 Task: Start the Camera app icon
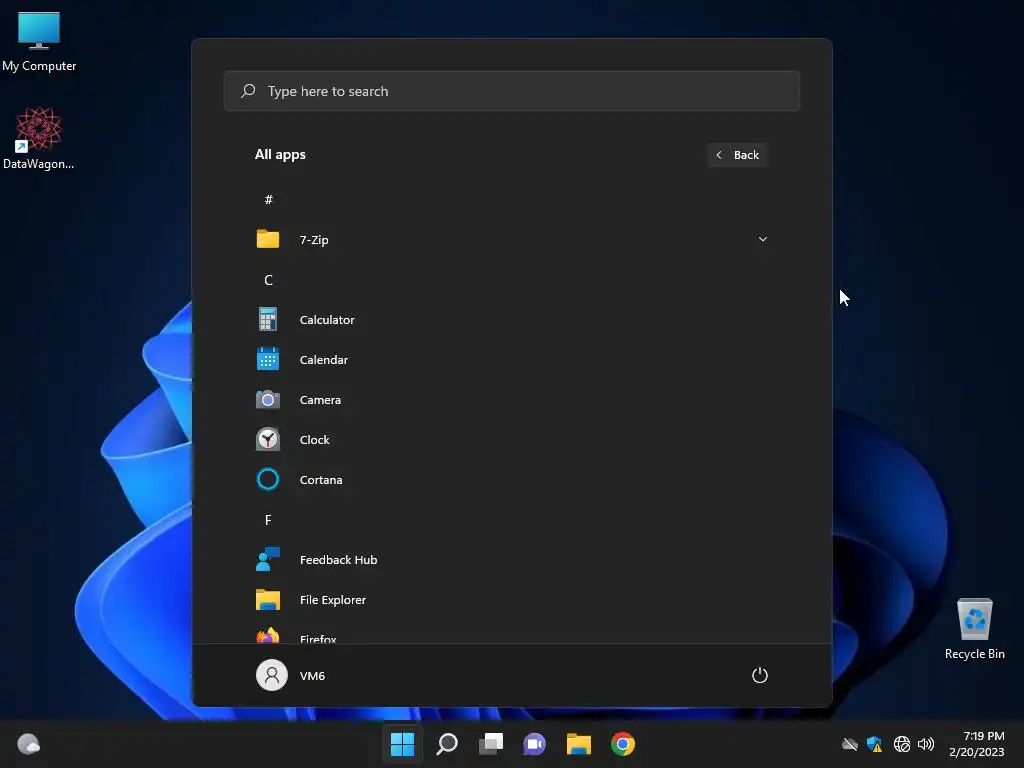point(268,399)
